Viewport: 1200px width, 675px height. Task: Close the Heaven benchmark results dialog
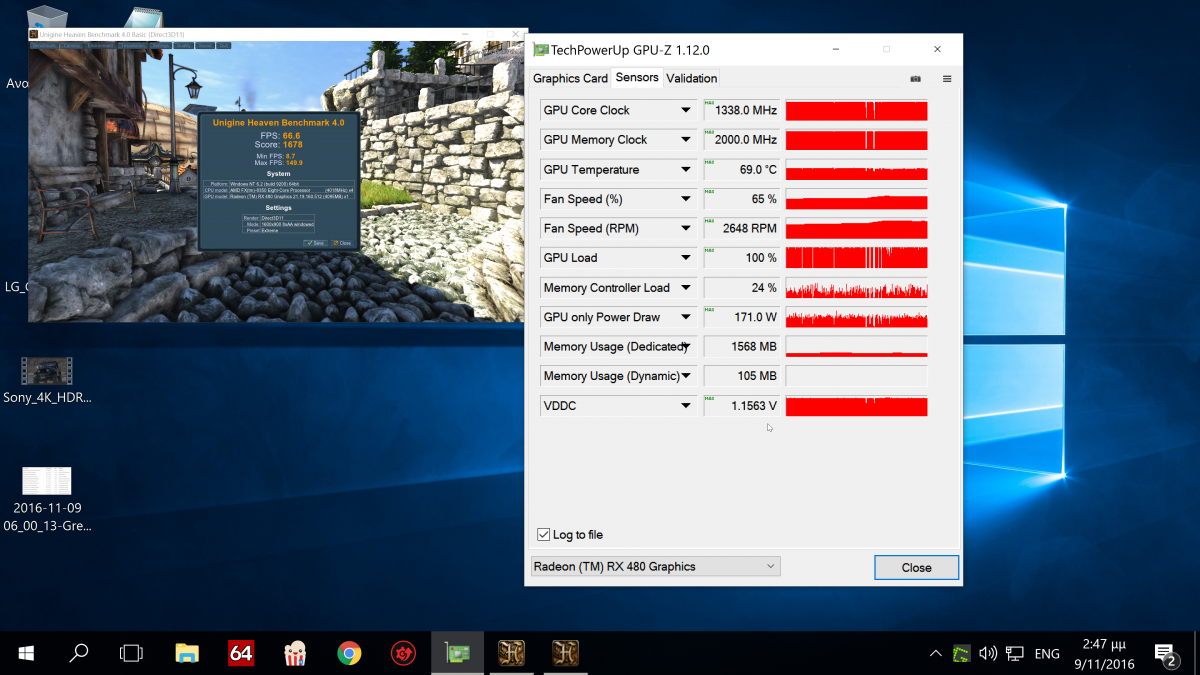pyautogui.click(x=342, y=243)
